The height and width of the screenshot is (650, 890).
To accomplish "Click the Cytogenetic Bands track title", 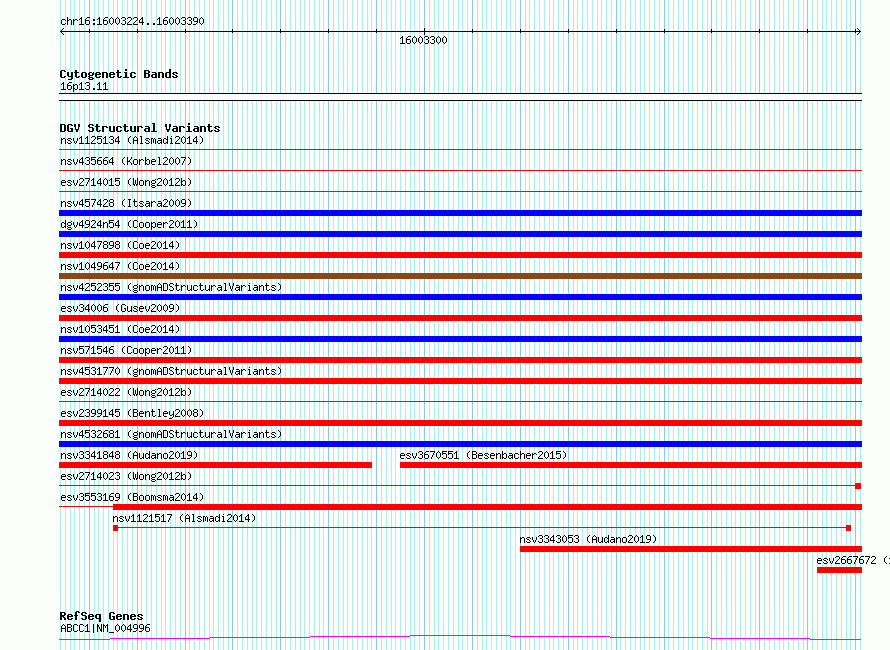I will pos(119,74).
